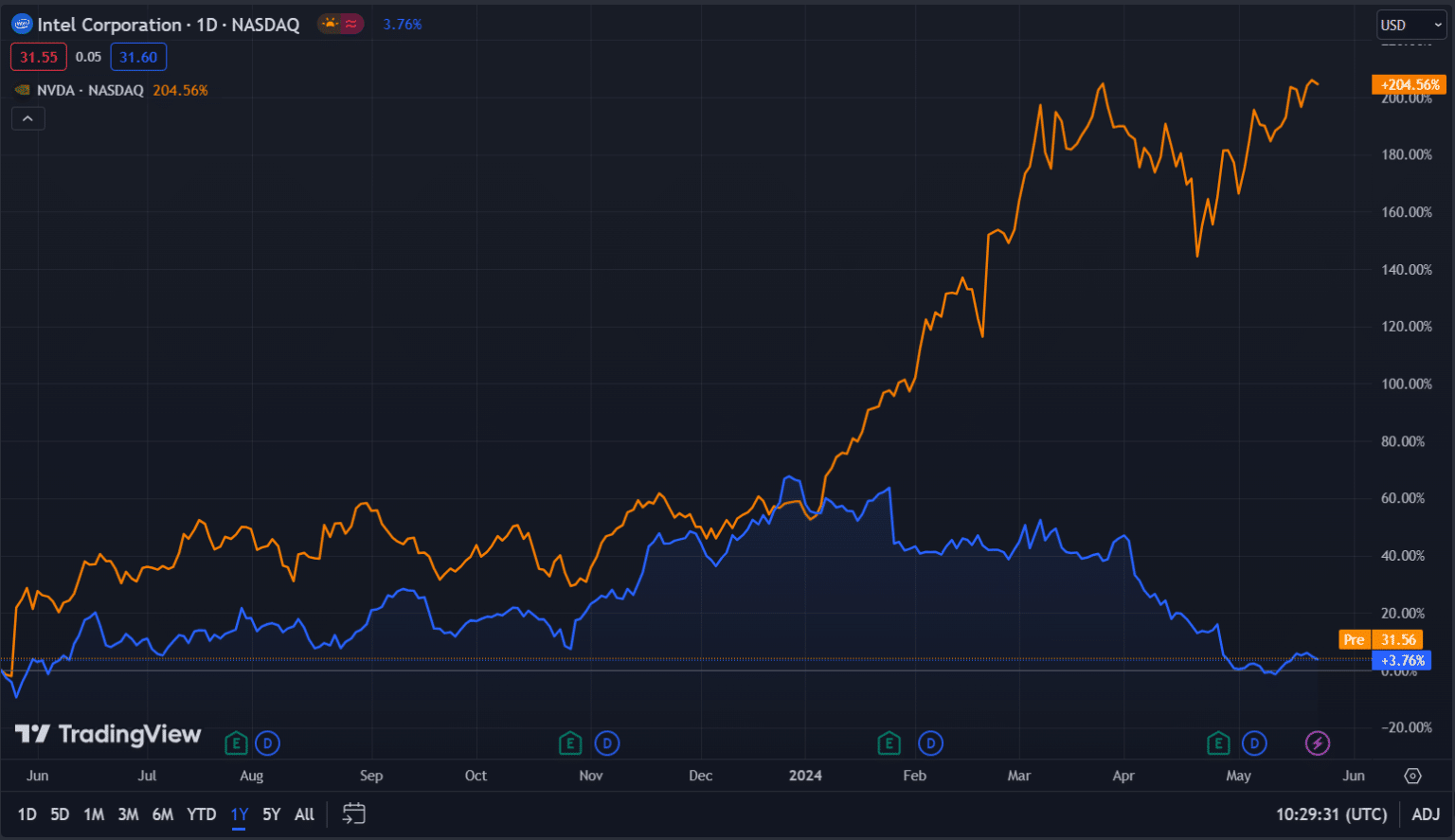Select the 5Y time range

coord(272,814)
